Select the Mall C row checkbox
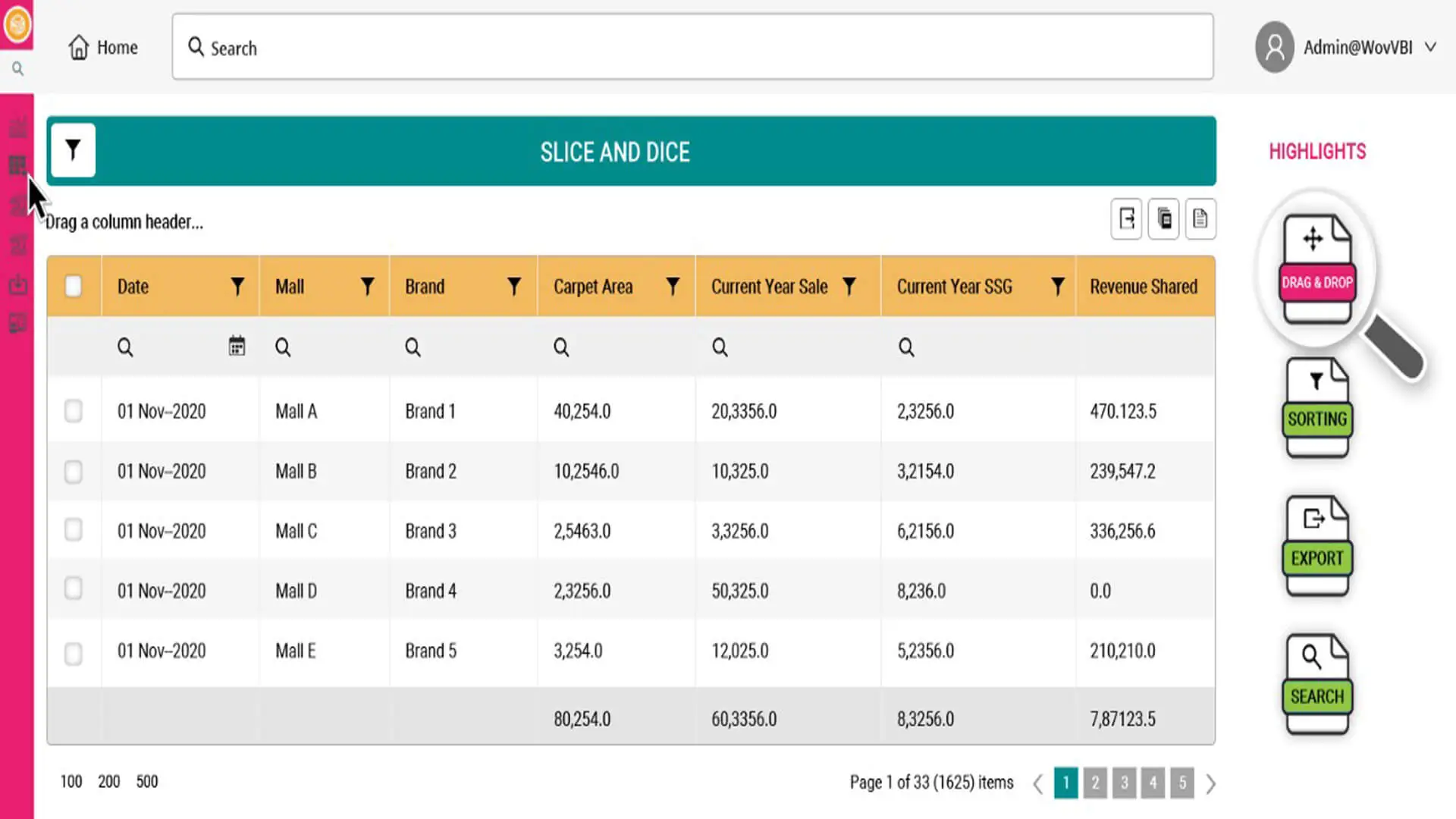The image size is (1456, 819). [x=74, y=529]
